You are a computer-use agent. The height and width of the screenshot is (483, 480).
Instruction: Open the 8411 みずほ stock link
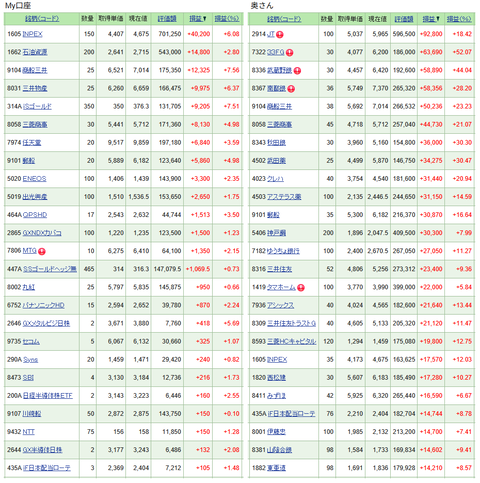[276, 396]
